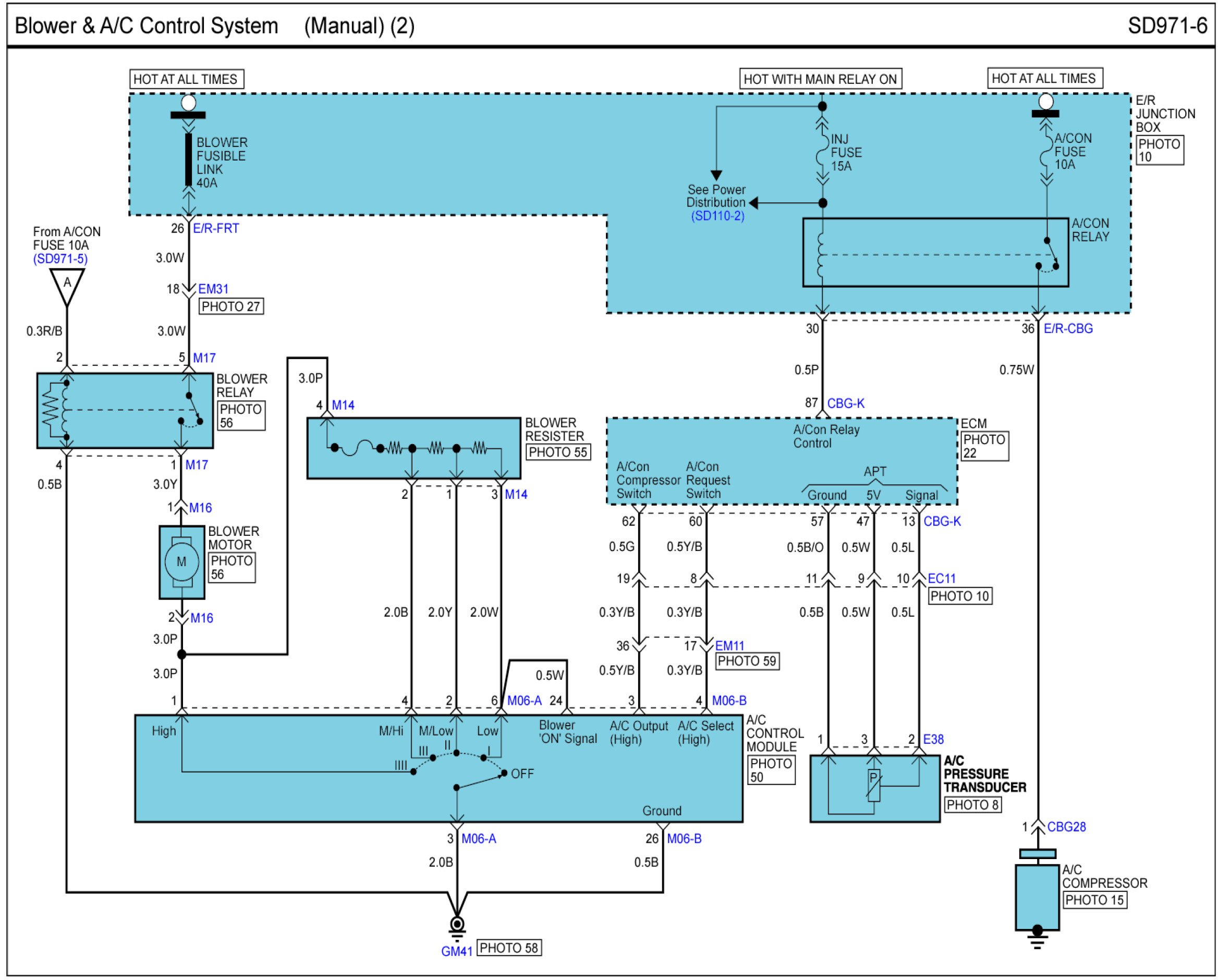
Task: Click the A/CON fuse 10A symbol
Action: 1046,151
